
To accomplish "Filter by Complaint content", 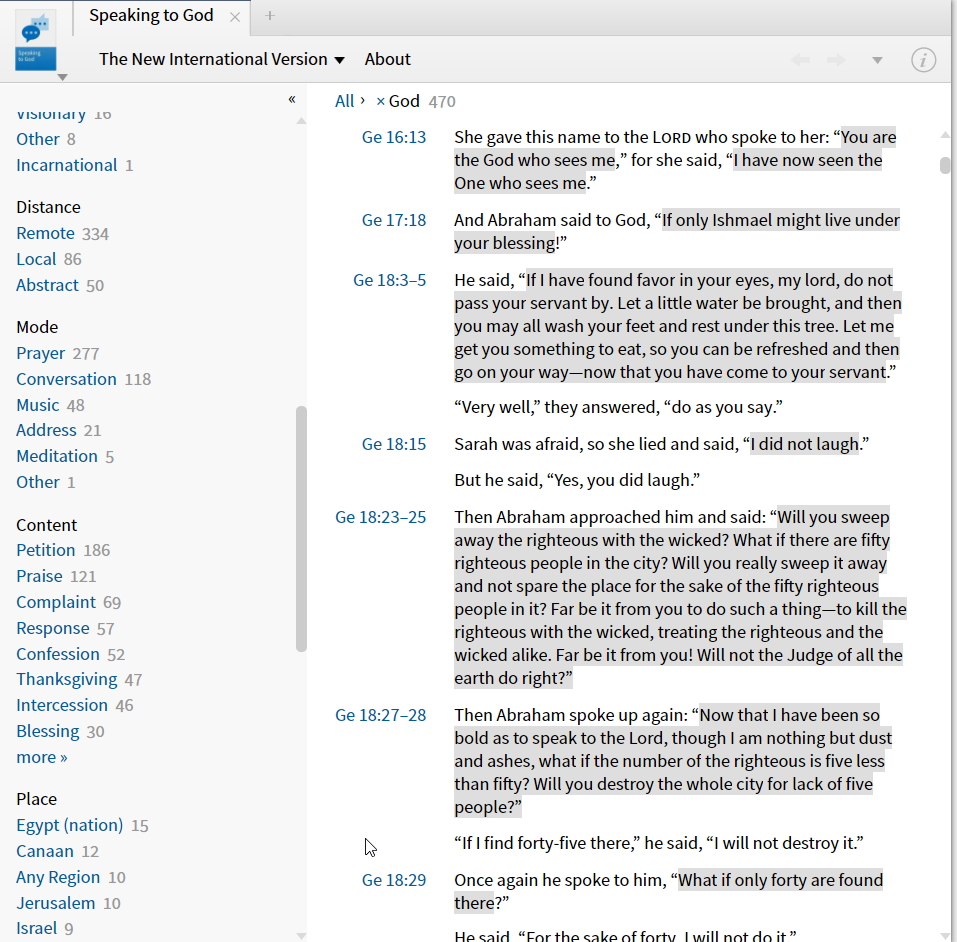I will coord(56,603).
